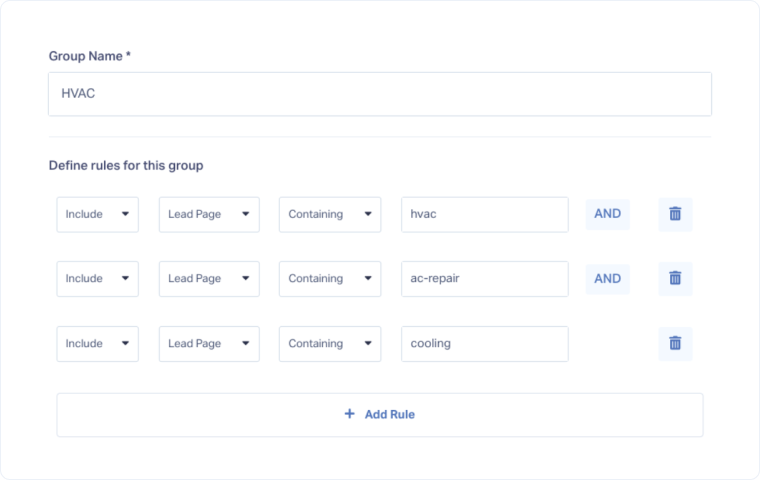The height and width of the screenshot is (480, 760).
Task: Click the Group Name label
Action: click(90, 56)
